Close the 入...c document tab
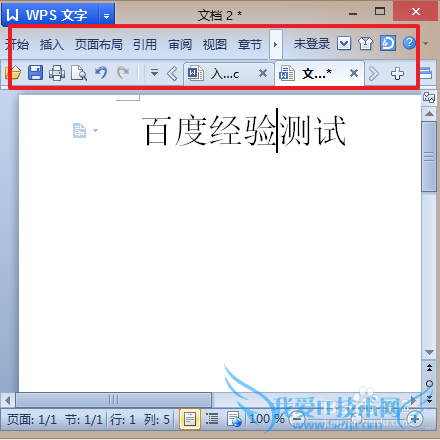440x440 pixels. pyautogui.click(x=263, y=73)
